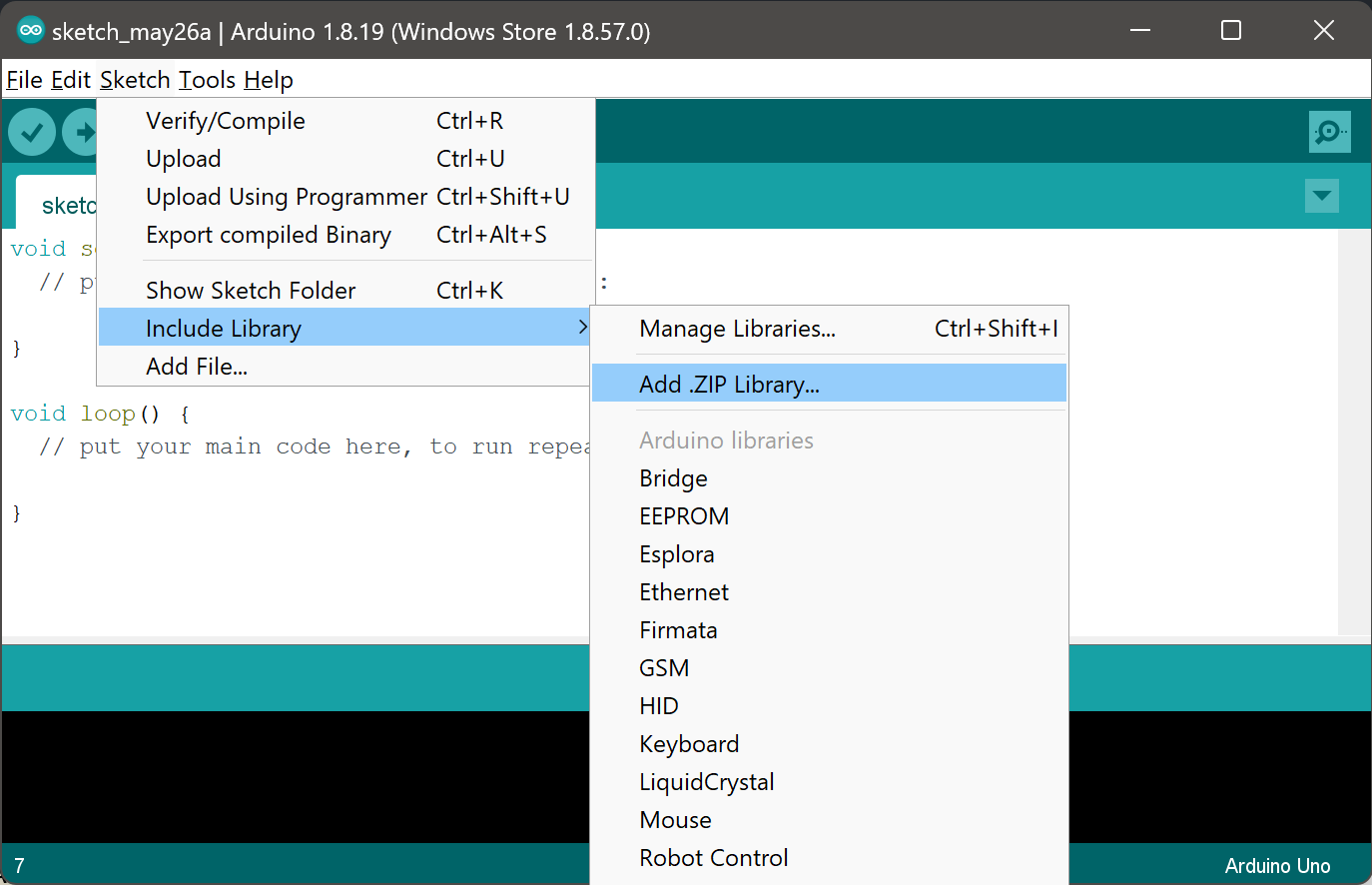Click the Verify checkmark toolbar icon
The image size is (1372, 885).
click(x=32, y=132)
